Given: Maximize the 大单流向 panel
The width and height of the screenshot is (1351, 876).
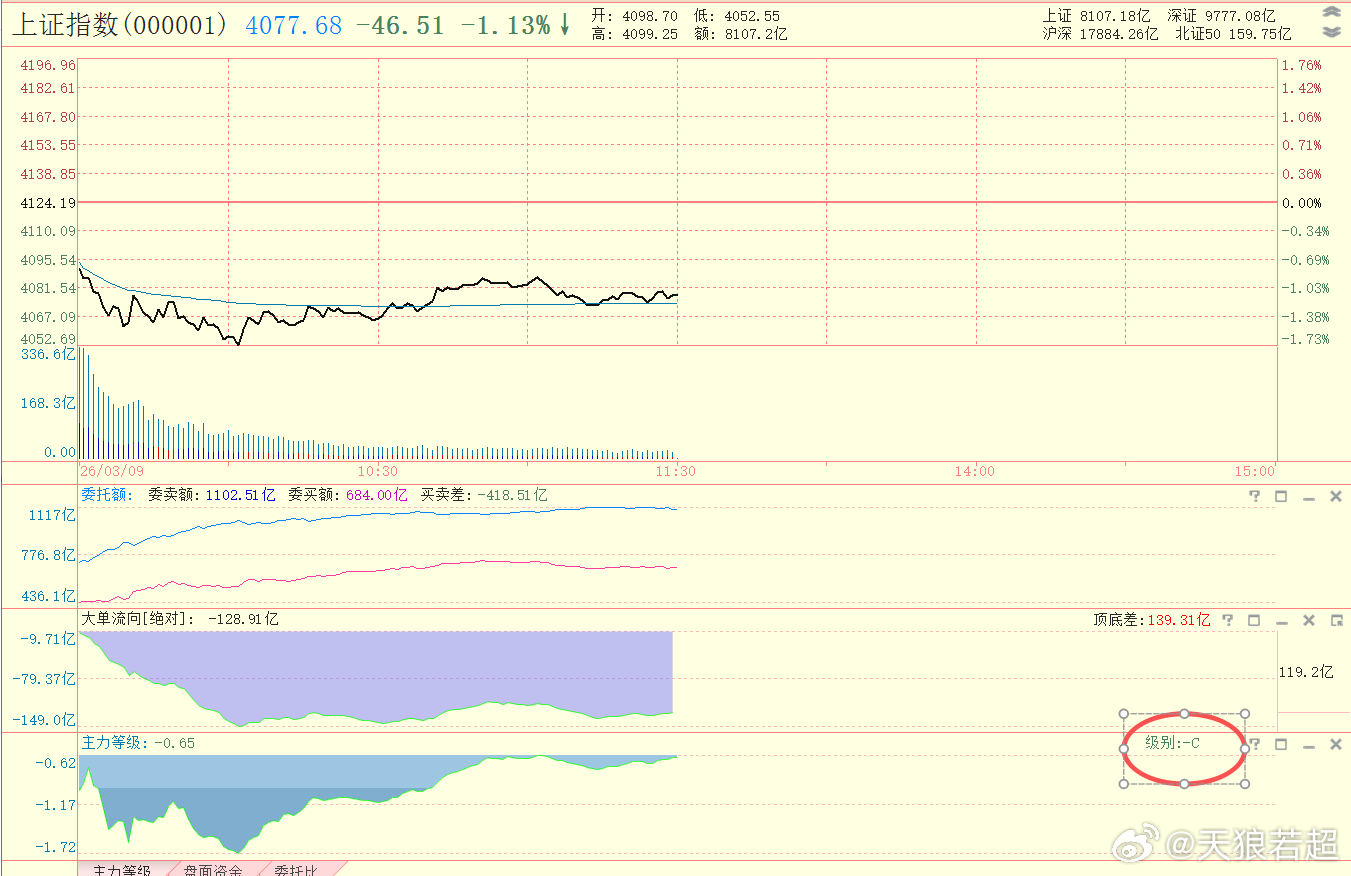Looking at the screenshot, I should click(1254, 620).
